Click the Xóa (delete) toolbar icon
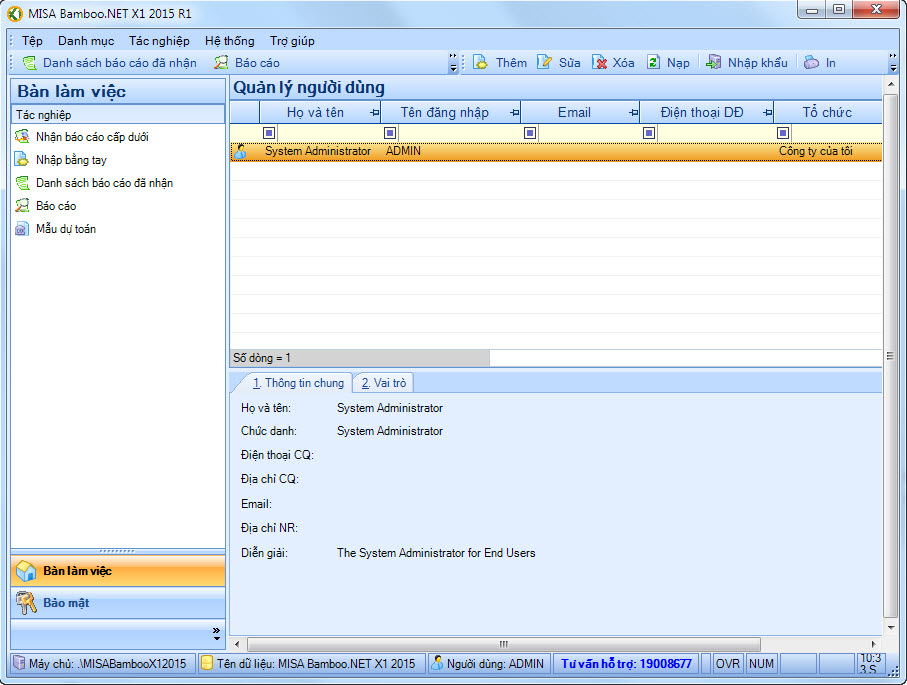Image resolution: width=907 pixels, height=685 pixels. coord(599,62)
